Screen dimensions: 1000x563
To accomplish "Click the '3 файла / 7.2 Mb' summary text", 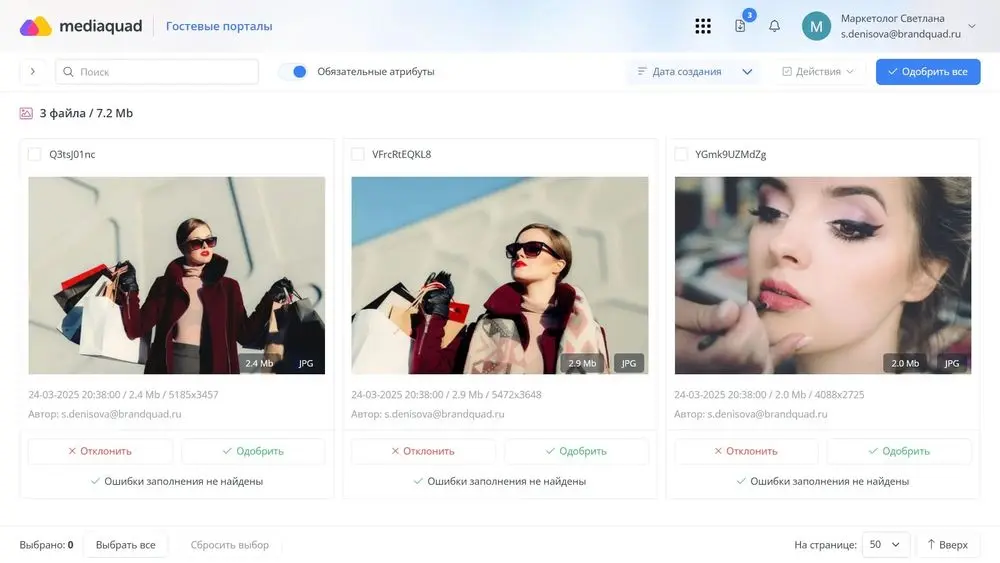I will (86, 113).
